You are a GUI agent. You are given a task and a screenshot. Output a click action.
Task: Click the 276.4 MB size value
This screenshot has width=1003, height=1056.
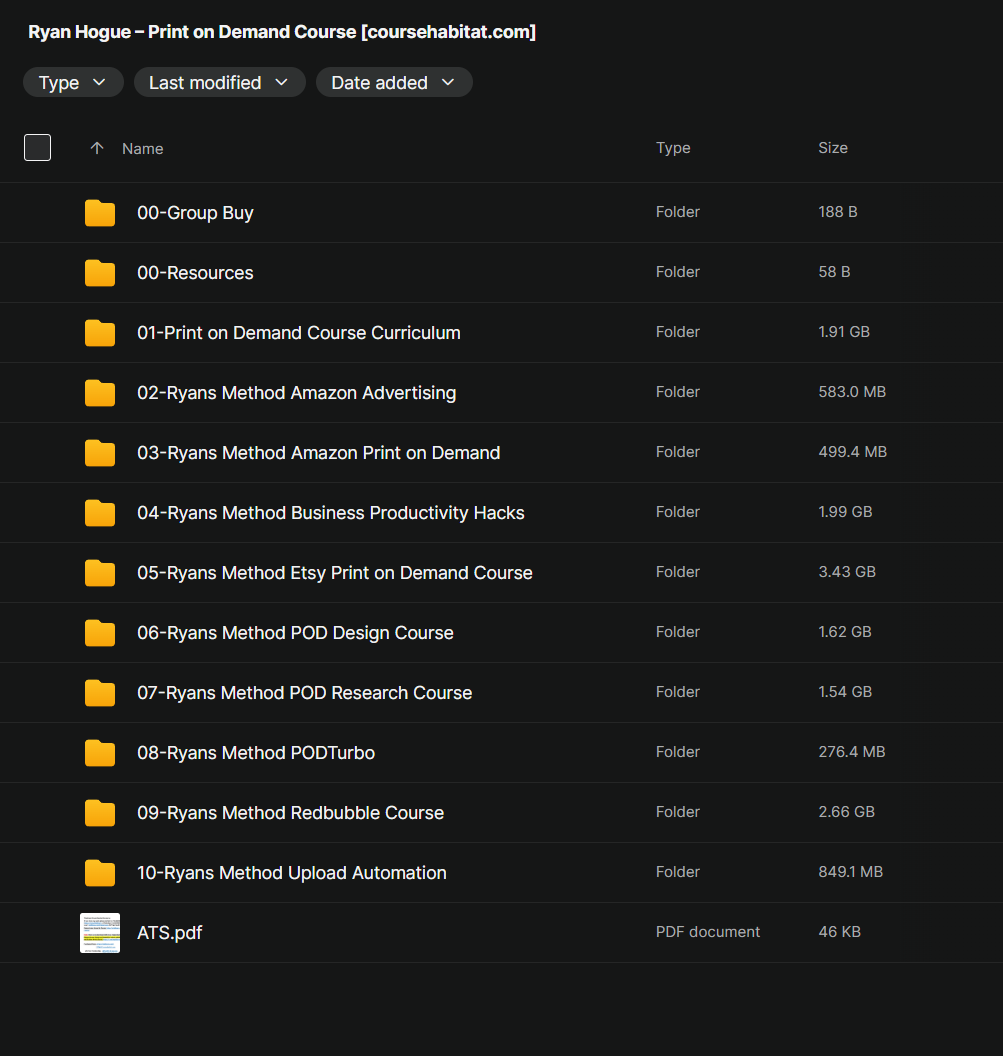pyautogui.click(x=852, y=751)
